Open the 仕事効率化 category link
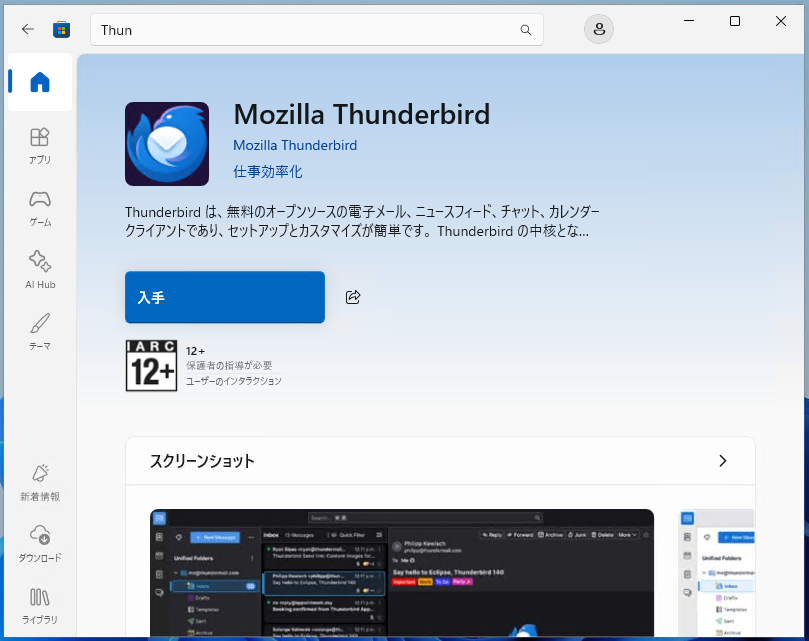This screenshot has width=809, height=641. click(268, 172)
